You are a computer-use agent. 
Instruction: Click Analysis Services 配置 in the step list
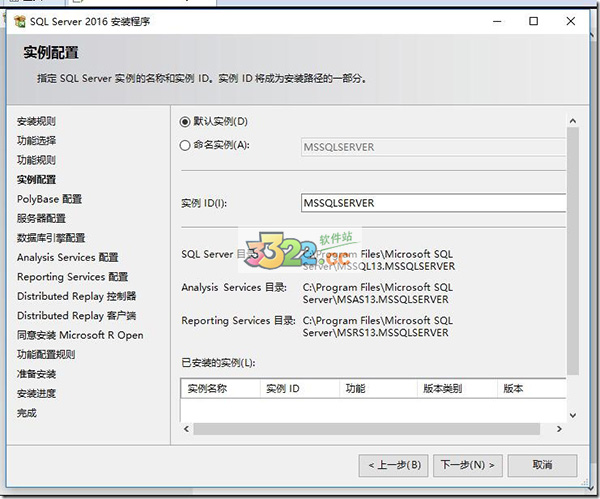pyautogui.click(x=68, y=258)
